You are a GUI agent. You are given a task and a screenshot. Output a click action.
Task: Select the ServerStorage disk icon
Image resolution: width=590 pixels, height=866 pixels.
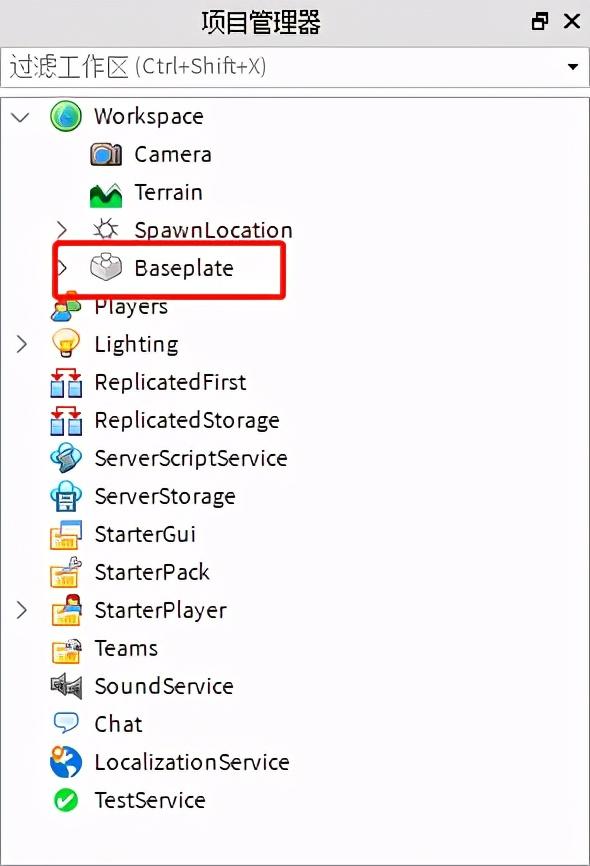[x=66, y=496]
